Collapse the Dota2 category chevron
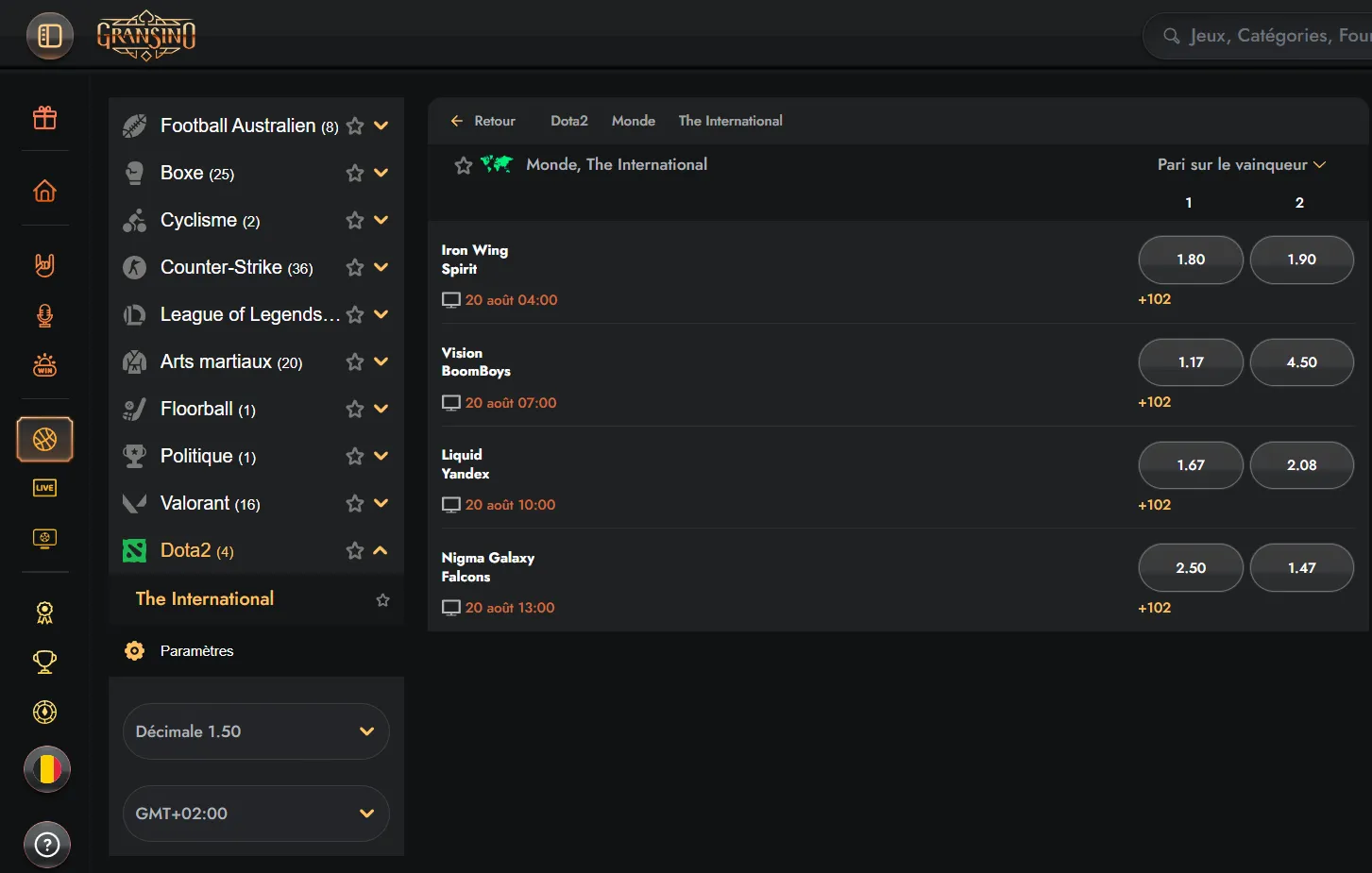Image resolution: width=1372 pixels, height=873 pixels. coord(381,550)
